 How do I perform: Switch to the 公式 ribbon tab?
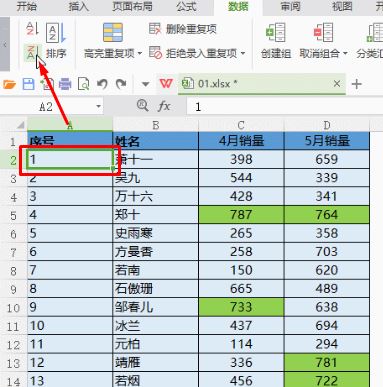(x=186, y=6)
